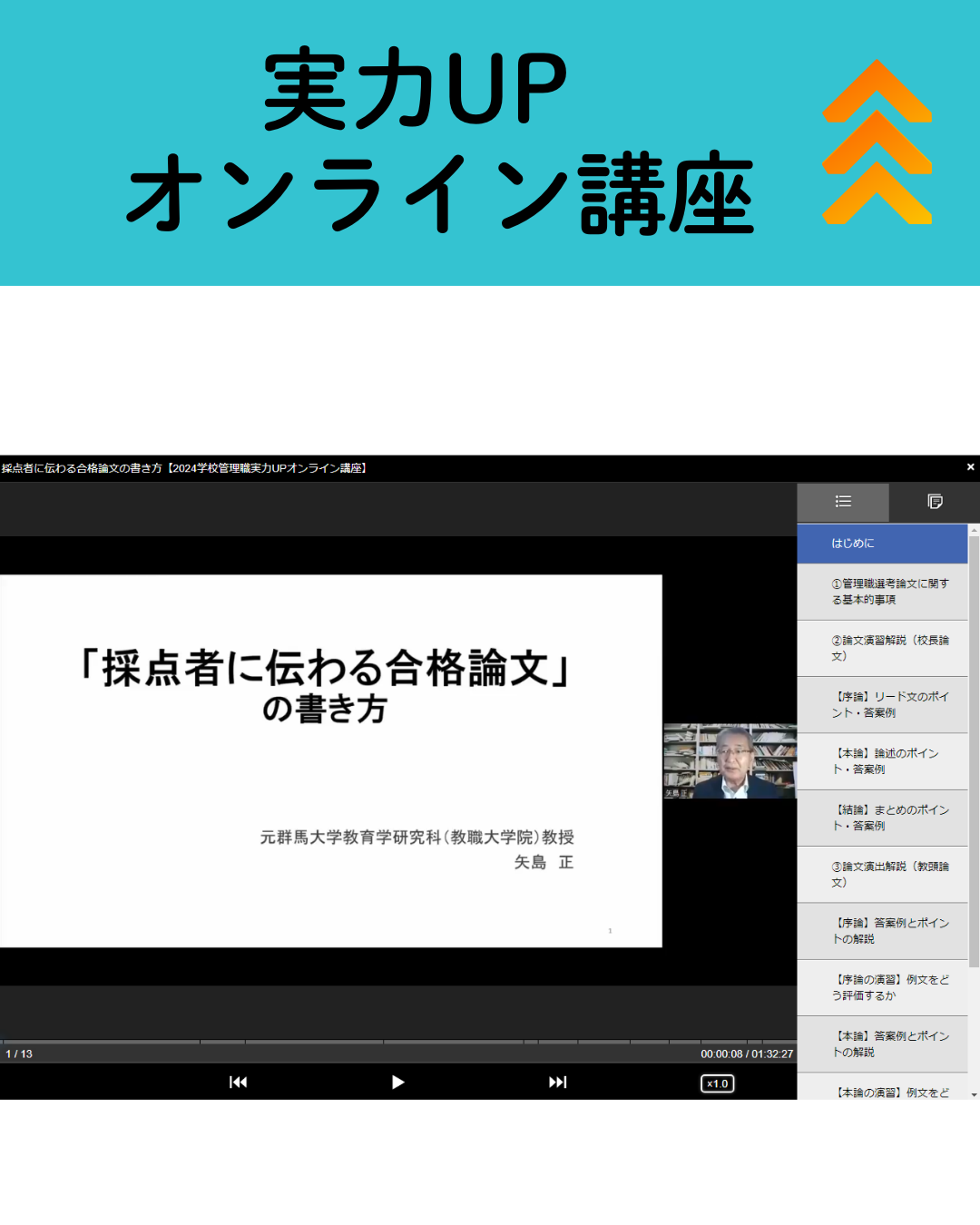Select the はじめに chapter
980x1225 pixels.
pyautogui.click(x=883, y=544)
